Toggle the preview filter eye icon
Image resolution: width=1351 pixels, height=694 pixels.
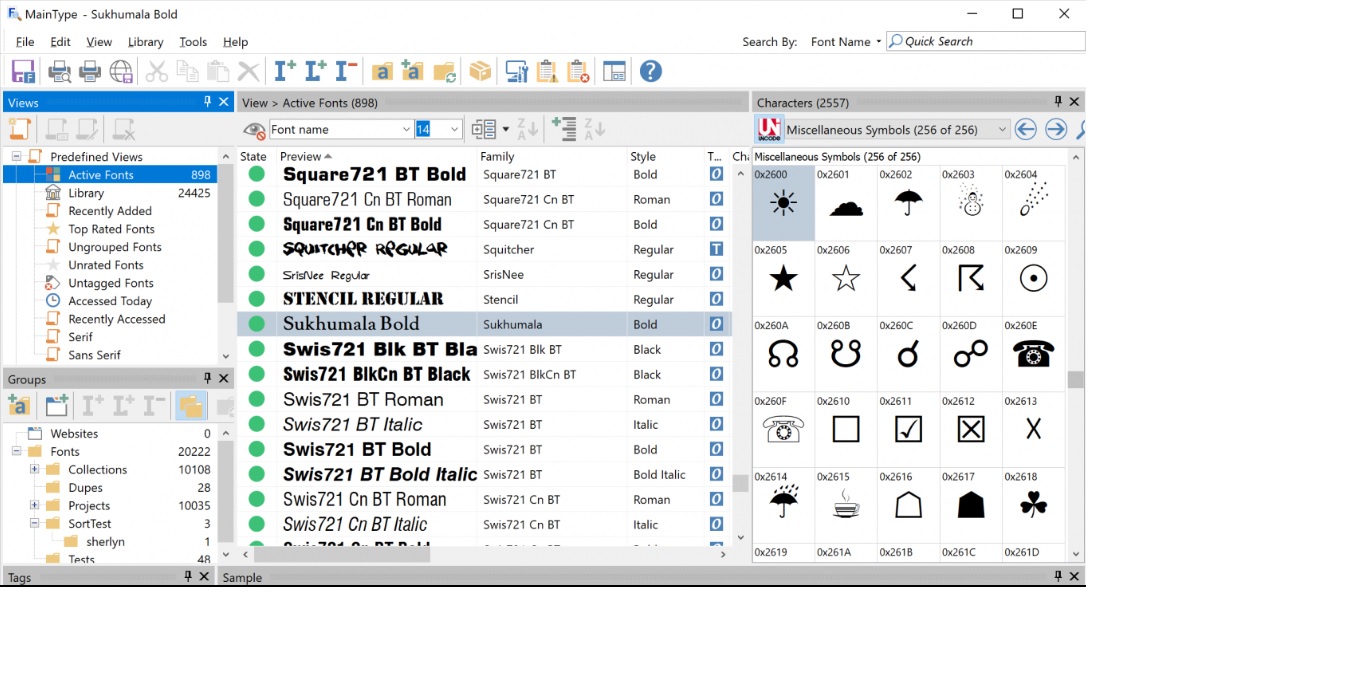tap(254, 130)
